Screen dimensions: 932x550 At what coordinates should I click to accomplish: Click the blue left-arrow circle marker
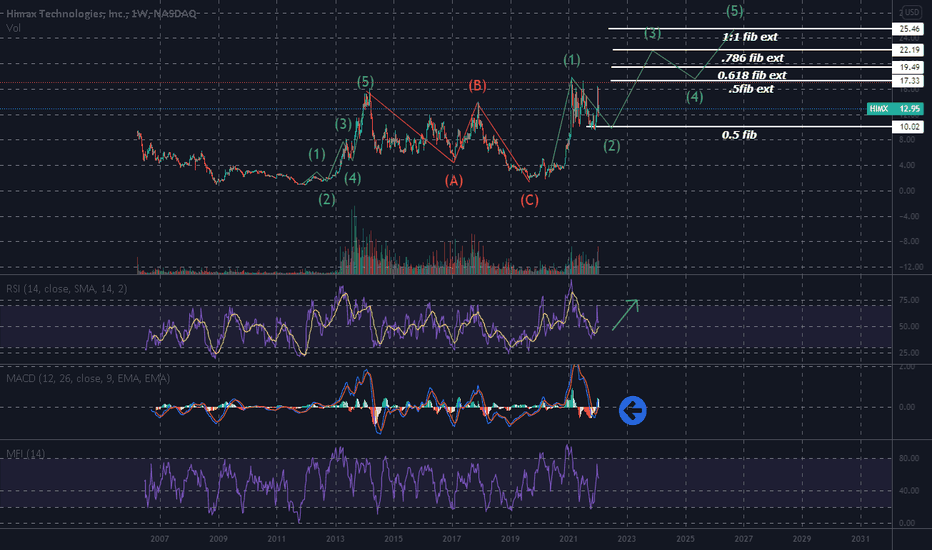(632, 410)
